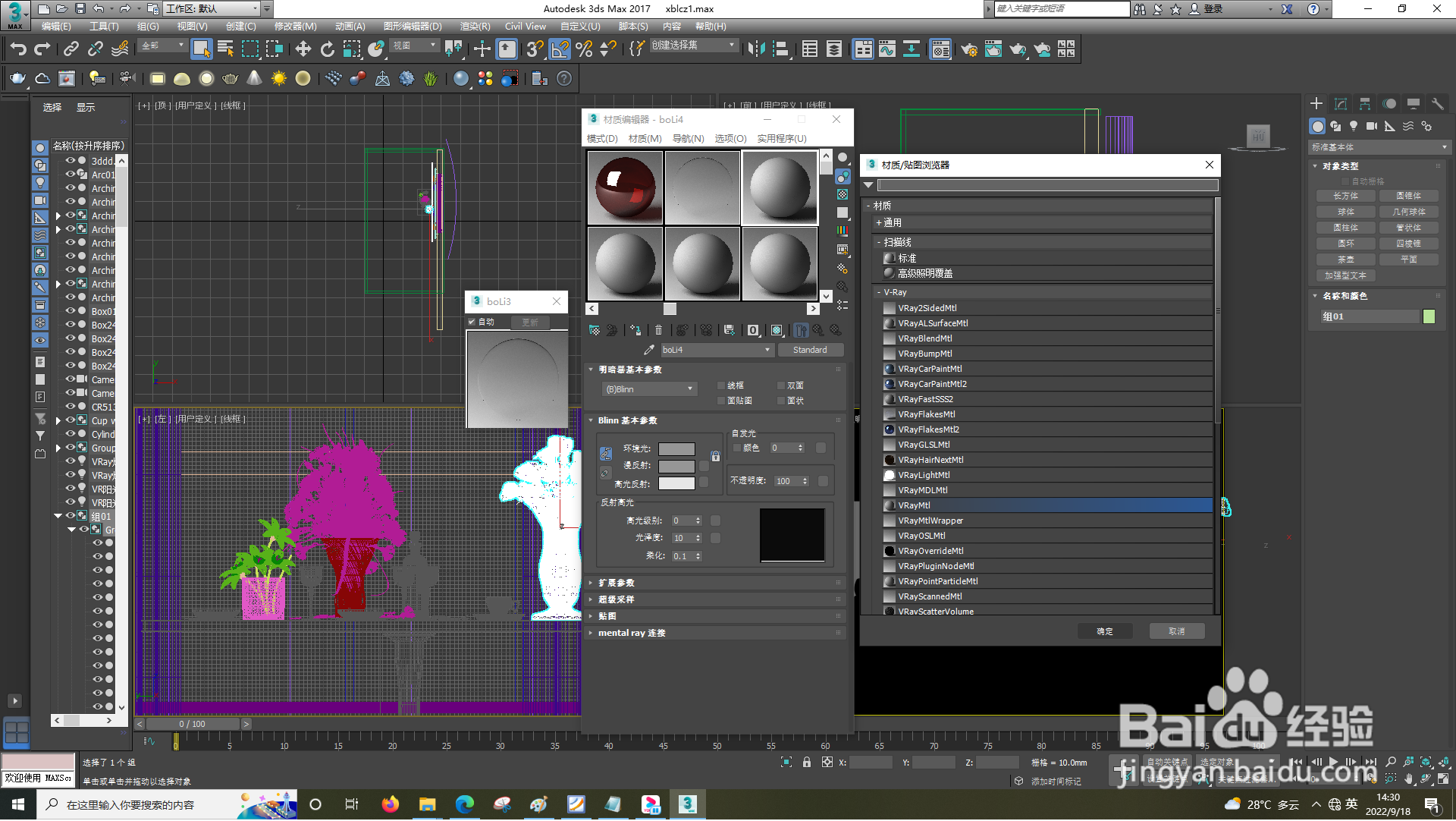Hide the 组01 object eye icon

coord(71,516)
